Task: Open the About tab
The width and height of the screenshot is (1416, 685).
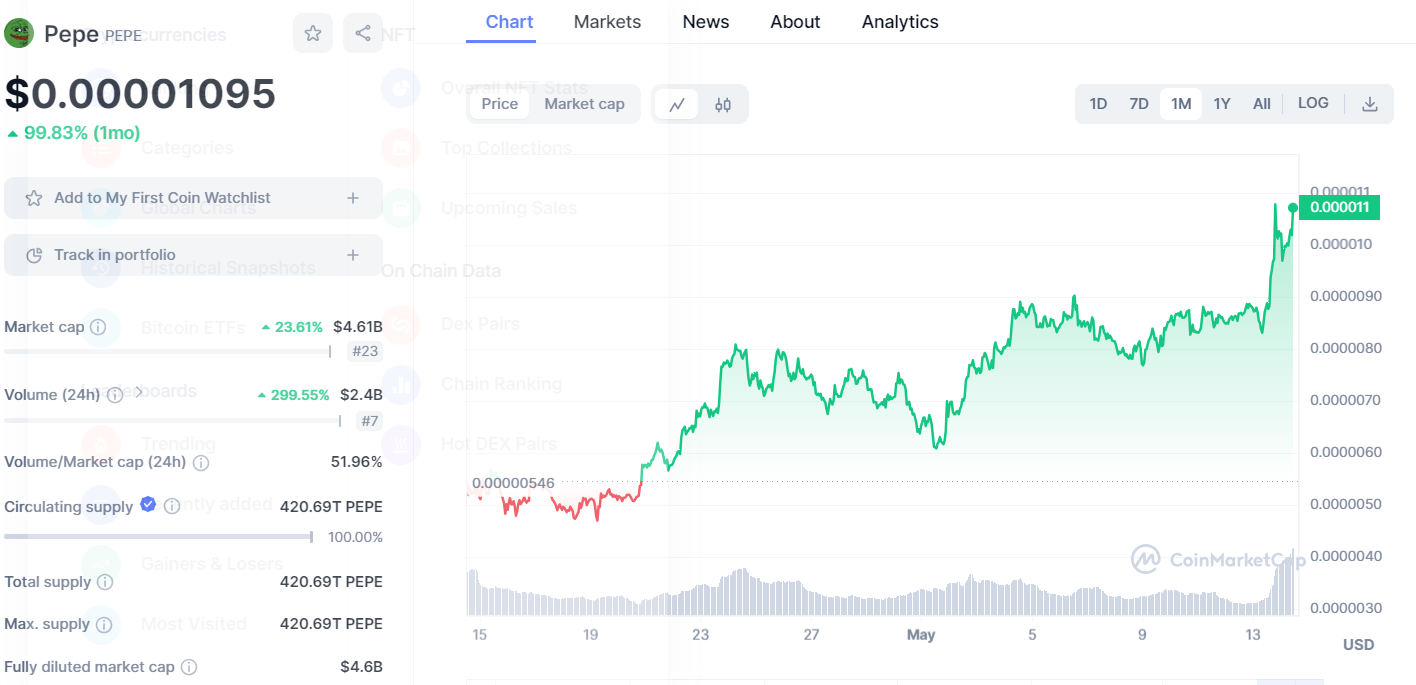Action: point(795,22)
